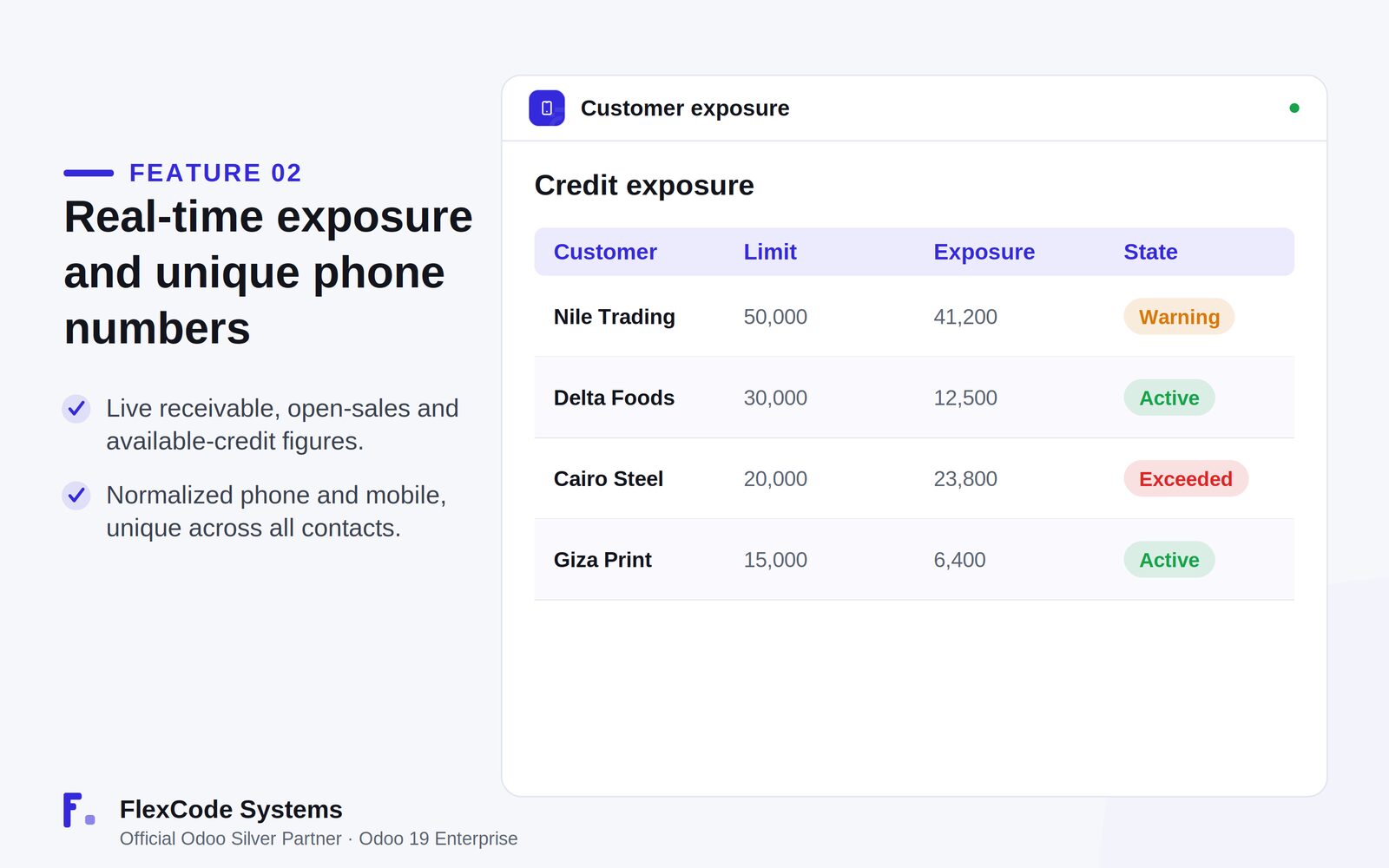The height and width of the screenshot is (868, 1389).
Task: Click the 30,000 limit value
Action: (775, 398)
